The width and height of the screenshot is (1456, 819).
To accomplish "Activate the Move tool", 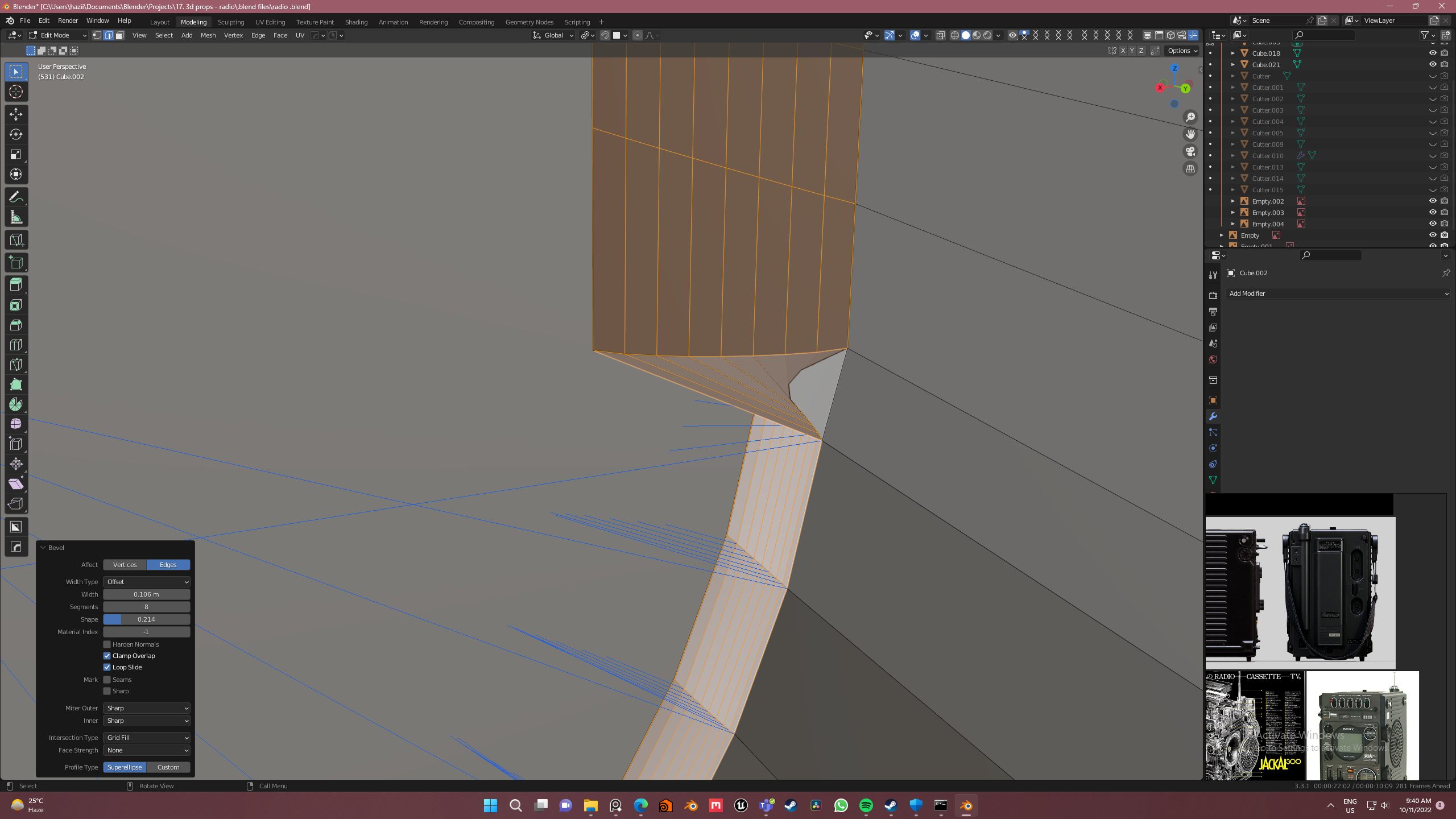I will 16,114.
